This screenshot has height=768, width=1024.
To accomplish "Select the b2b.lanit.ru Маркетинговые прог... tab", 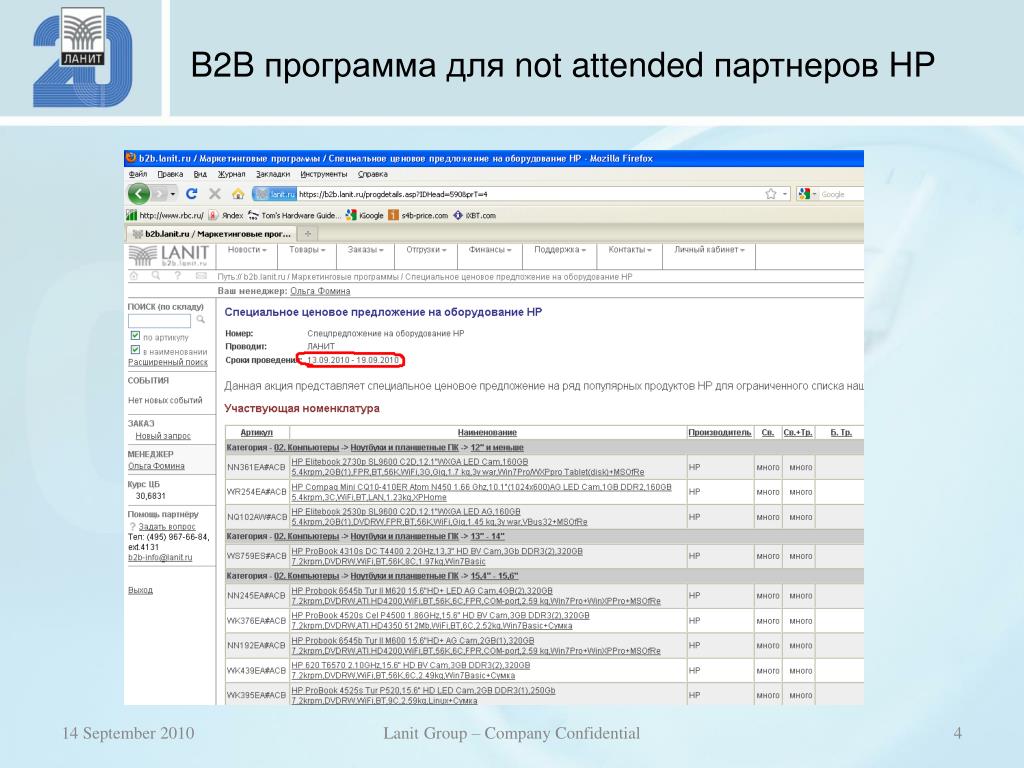I will [211, 234].
